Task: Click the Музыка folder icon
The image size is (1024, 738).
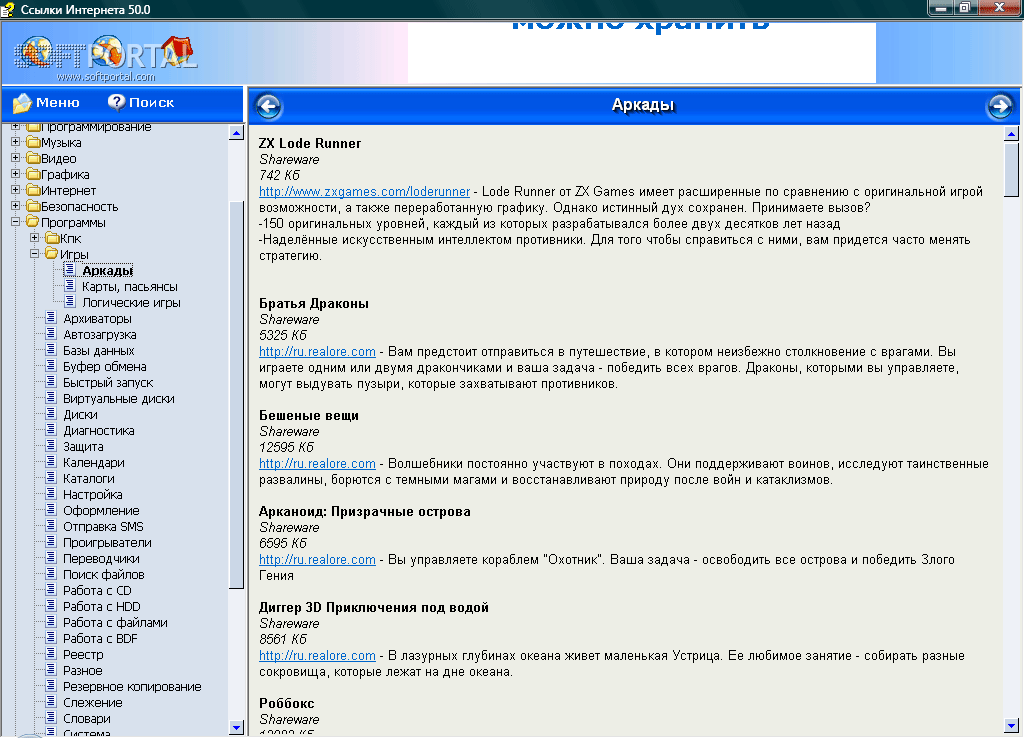Action: tap(33, 142)
